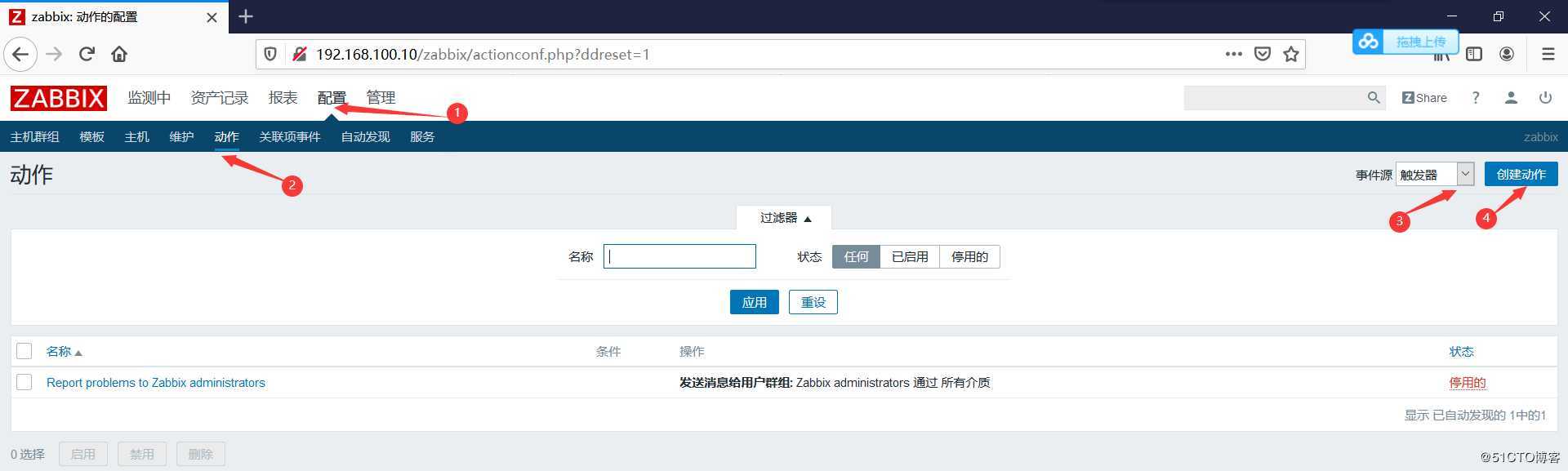Open the Firefox hamburger menu
This screenshot has height=471, width=1568.
pyautogui.click(x=1548, y=54)
